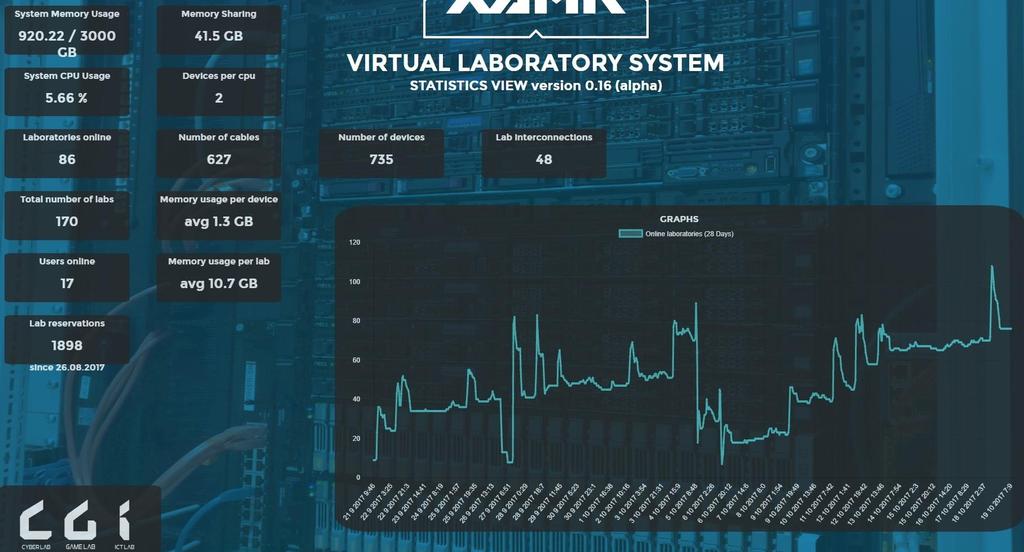
Task: Select the Total number of labs card
Action: 67,216
